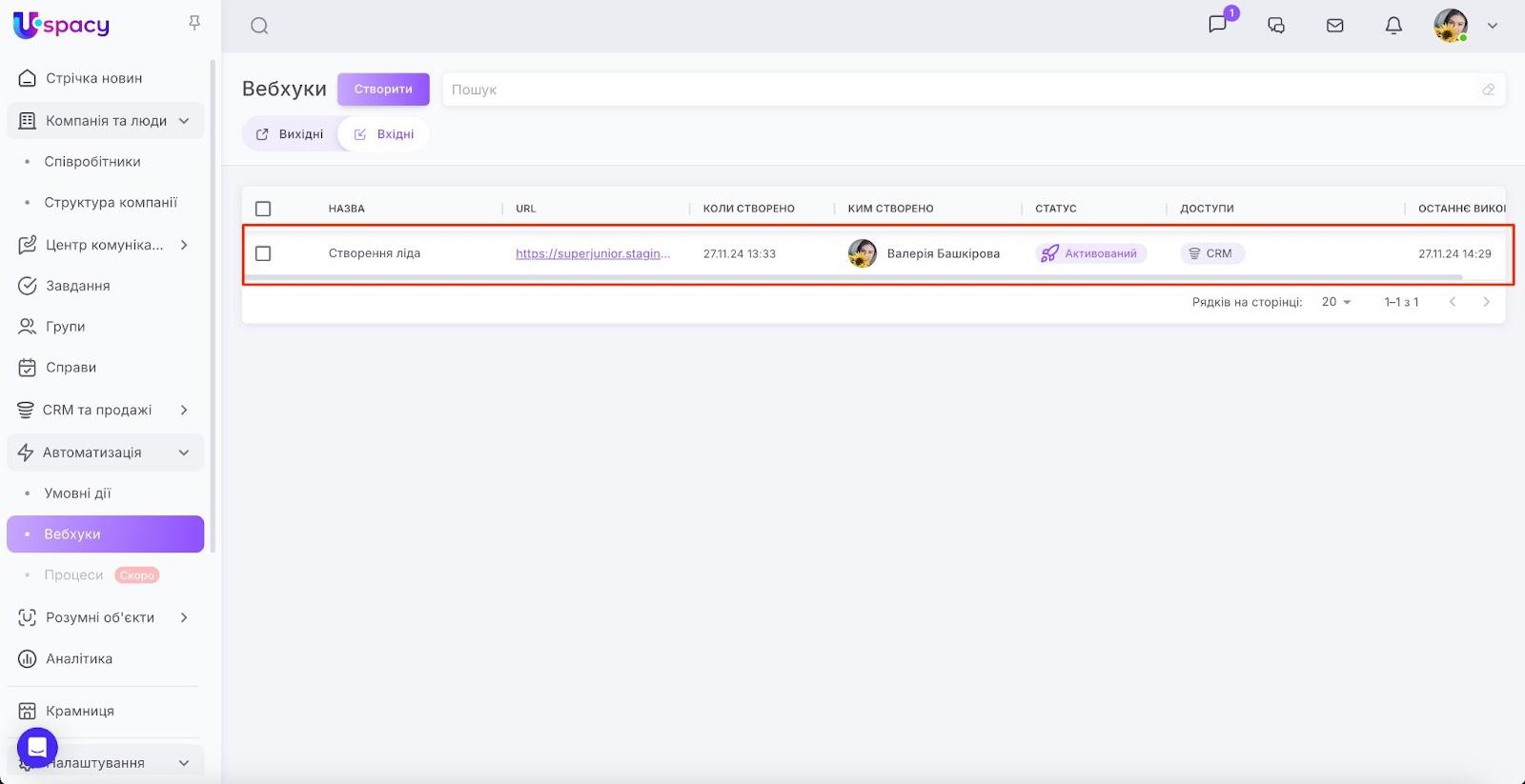Open the chat messages icon with badge
This screenshot has width=1525, height=784.
(1218, 25)
